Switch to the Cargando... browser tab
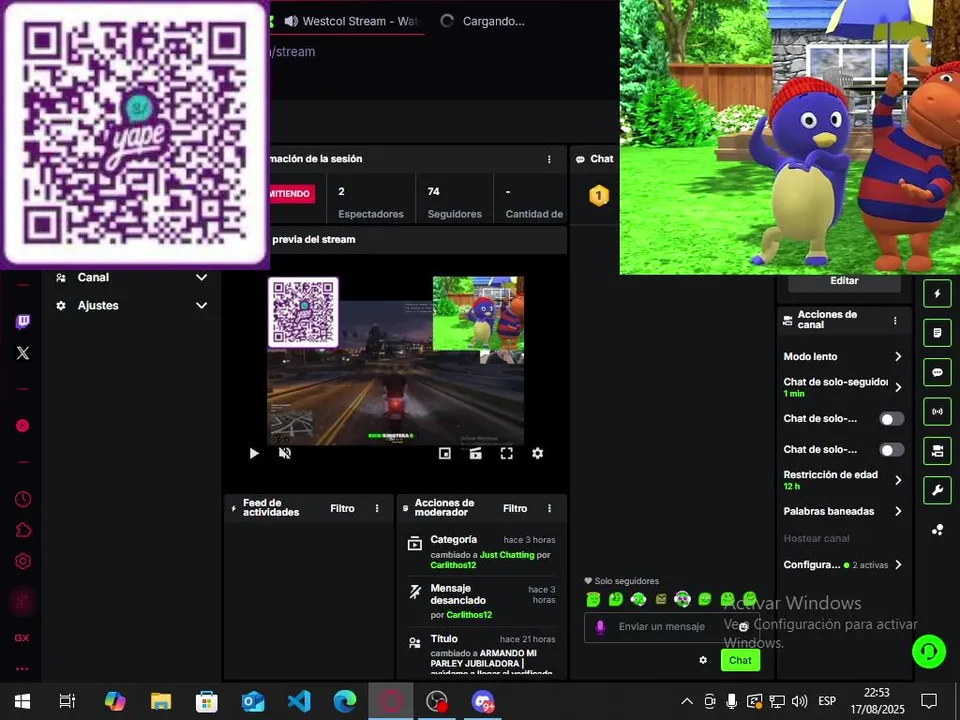Image resolution: width=960 pixels, height=720 pixels. coord(484,21)
